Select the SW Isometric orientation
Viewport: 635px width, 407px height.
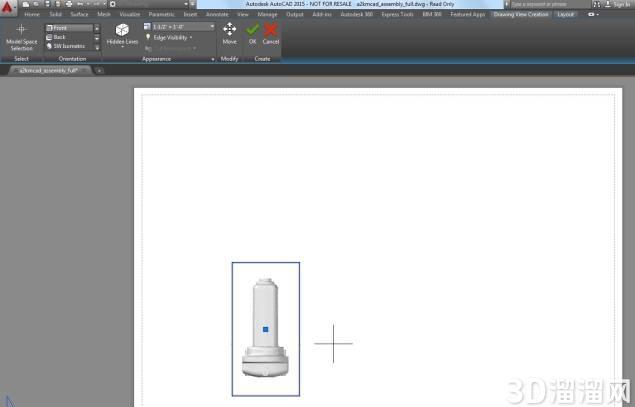(x=70, y=46)
